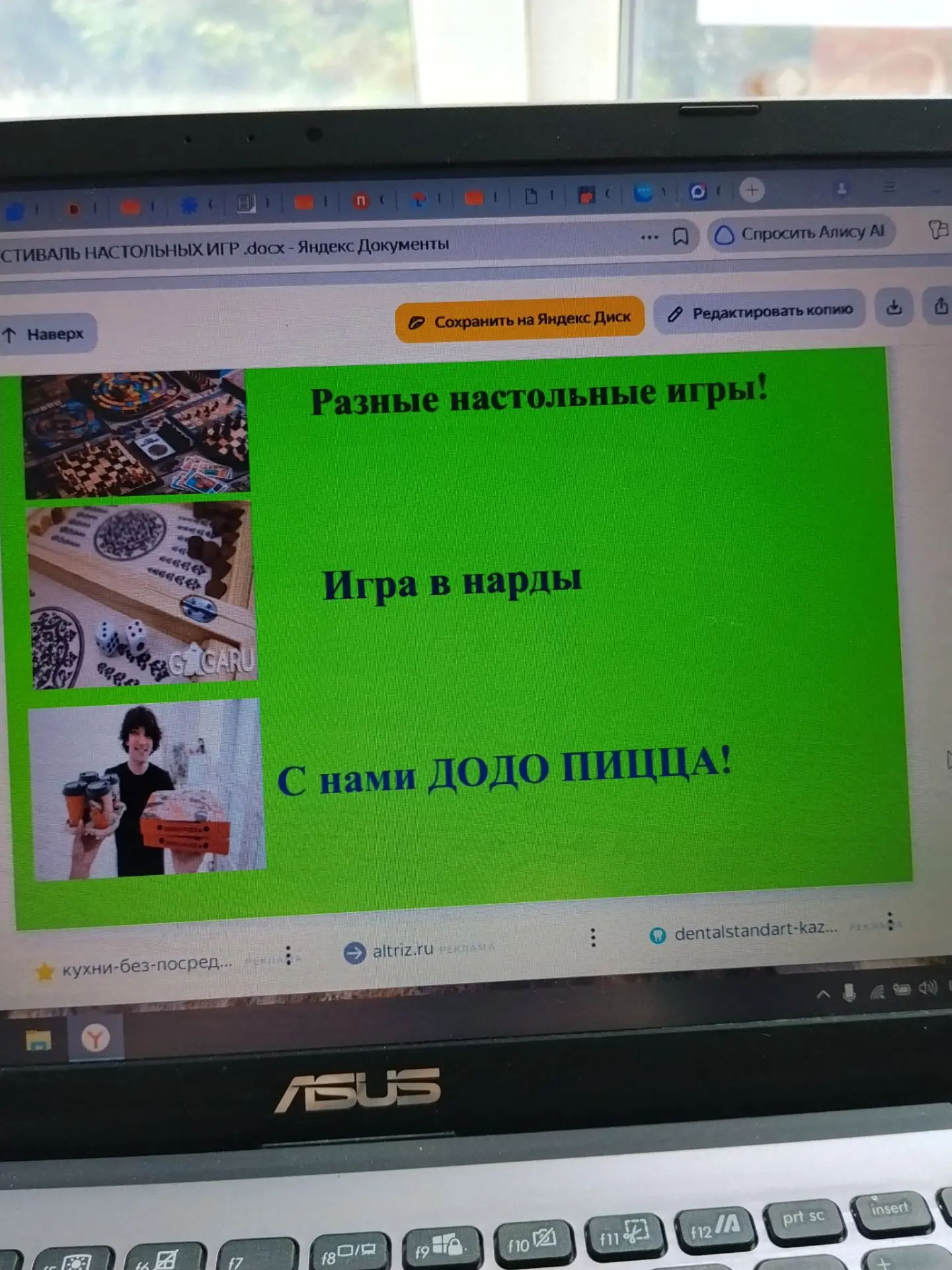This screenshot has height=1270, width=952.
Task: Click Редактировать копию button
Action: (760, 312)
